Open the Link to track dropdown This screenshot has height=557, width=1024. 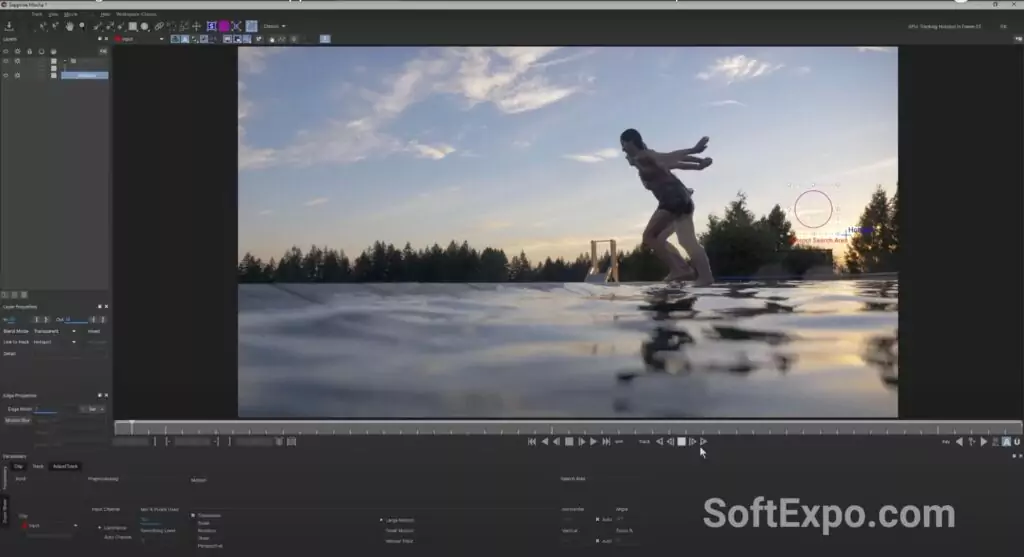(55, 342)
